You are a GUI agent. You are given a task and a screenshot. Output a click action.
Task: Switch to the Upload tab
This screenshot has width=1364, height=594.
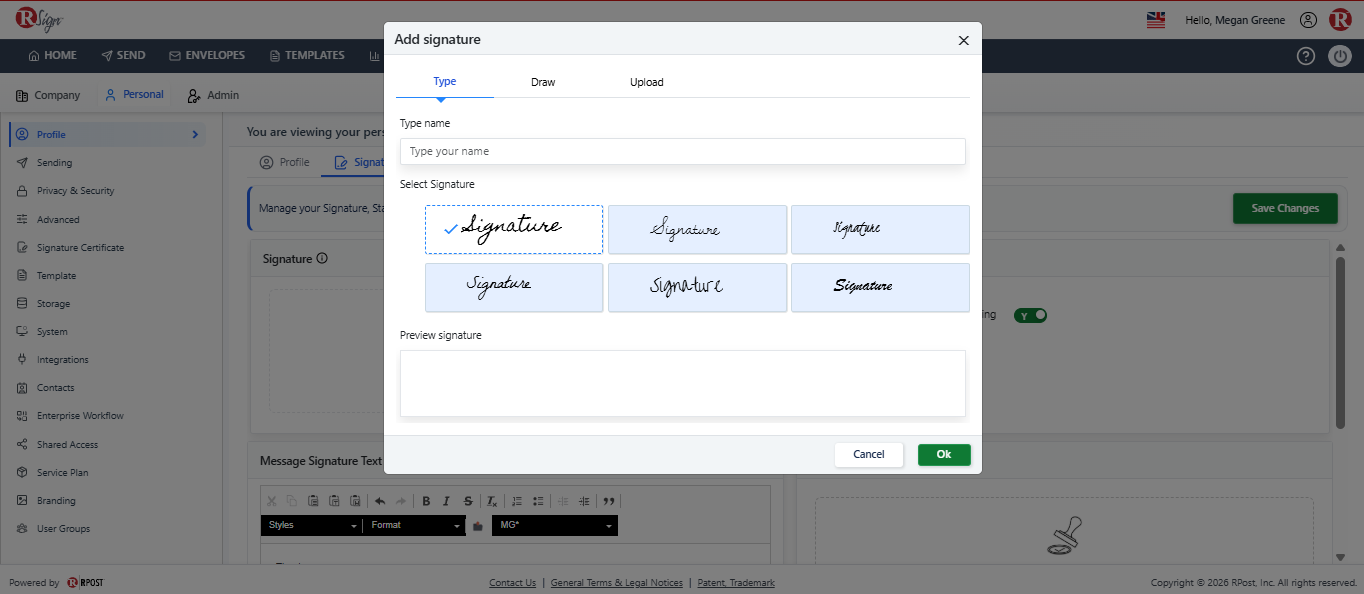click(647, 82)
